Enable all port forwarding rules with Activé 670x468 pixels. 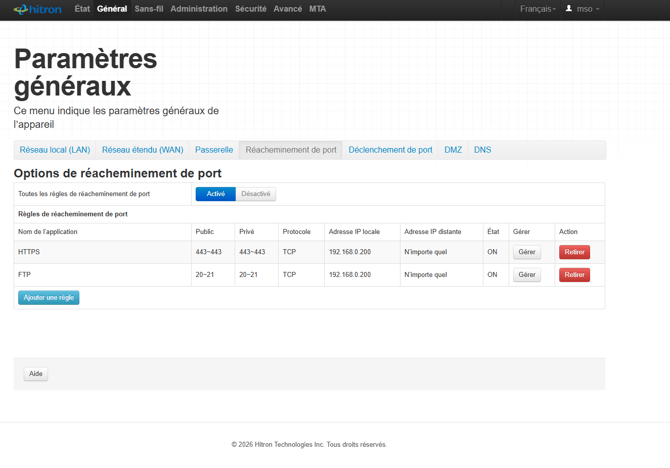click(216, 194)
